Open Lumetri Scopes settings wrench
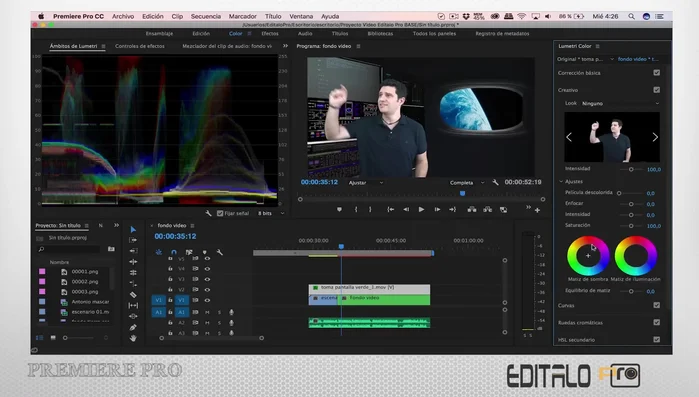This screenshot has width=699, height=397. pyautogui.click(x=208, y=213)
